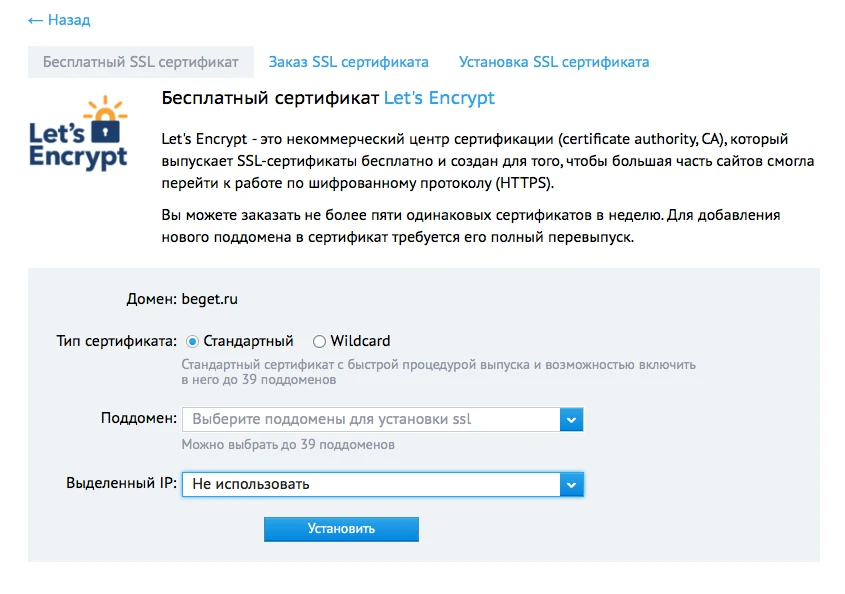Click the arrow icon on subdomain dropdown
Screen dimensions: 845x594
tap(571, 420)
